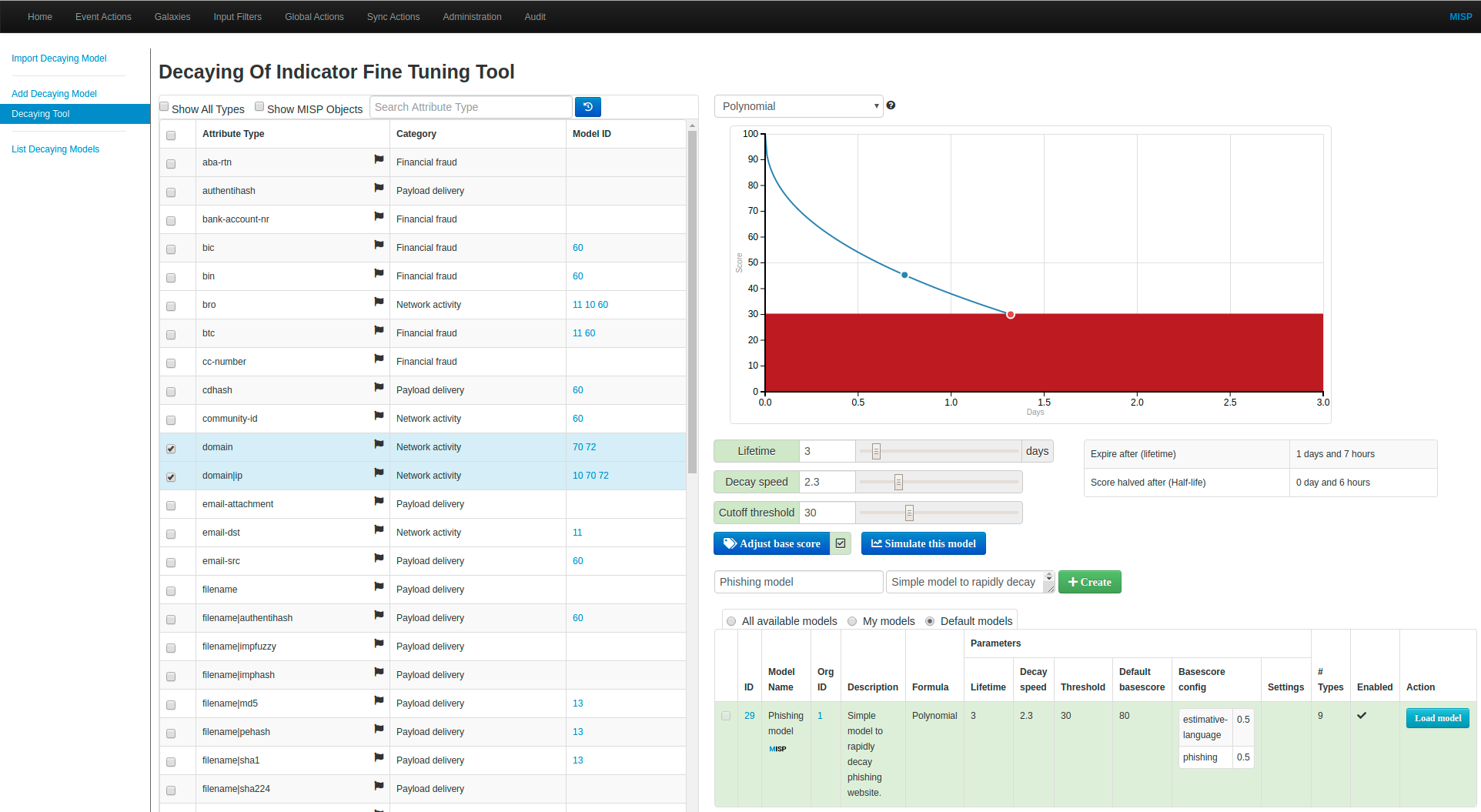
Task: Go to List Decaying Models
Action: click(x=55, y=149)
